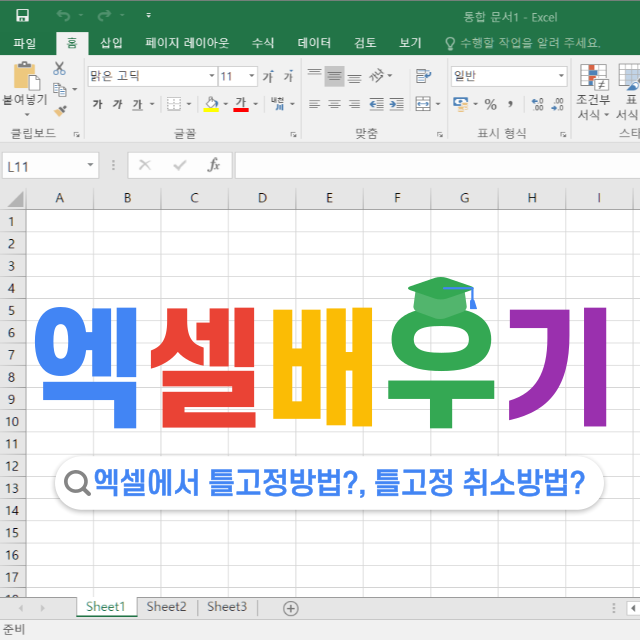Click the 수행할 작업을 알려 주세요 search box
Image resolution: width=640 pixels, height=640 pixels.
(522, 43)
